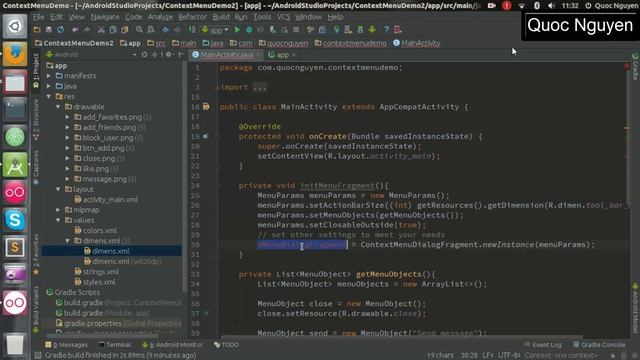The height and width of the screenshot is (360, 640).
Task: Click the Cut scissors icon
Action: pyautogui.click(x=101, y=30)
